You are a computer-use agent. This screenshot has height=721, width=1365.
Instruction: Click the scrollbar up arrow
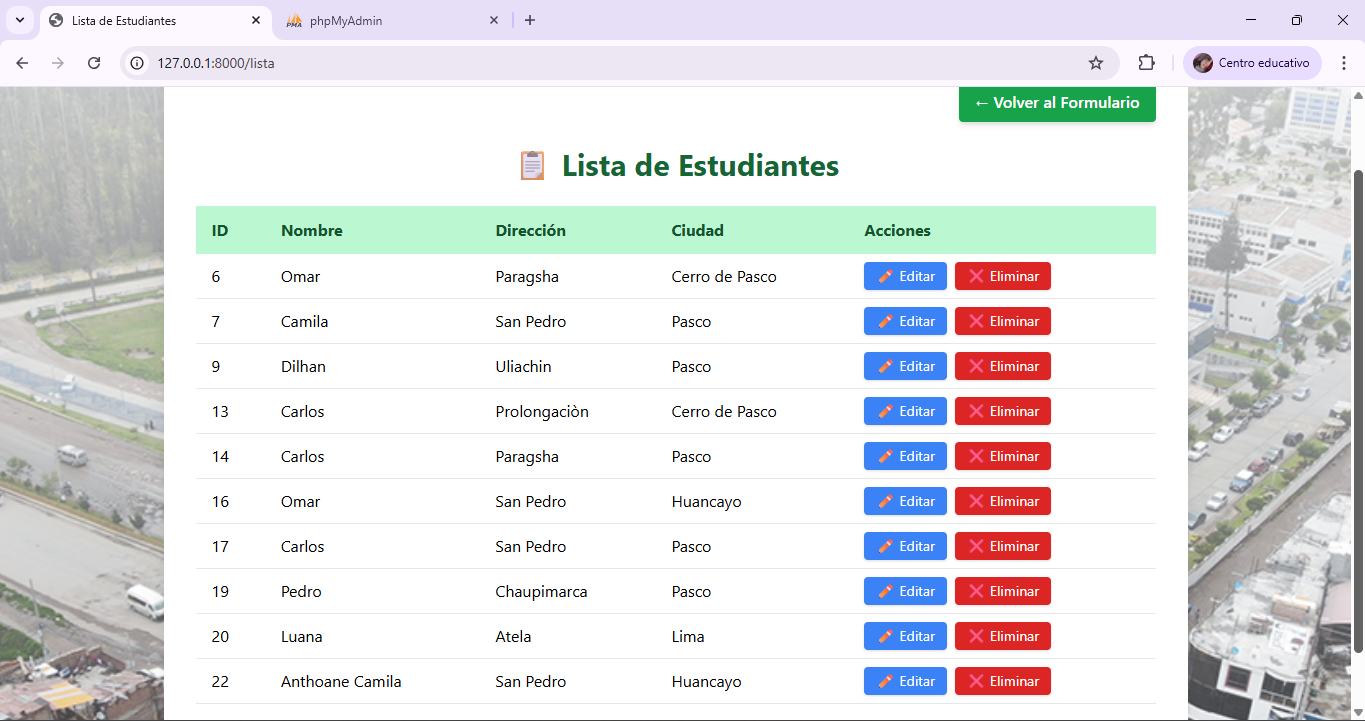pyautogui.click(x=1358, y=96)
